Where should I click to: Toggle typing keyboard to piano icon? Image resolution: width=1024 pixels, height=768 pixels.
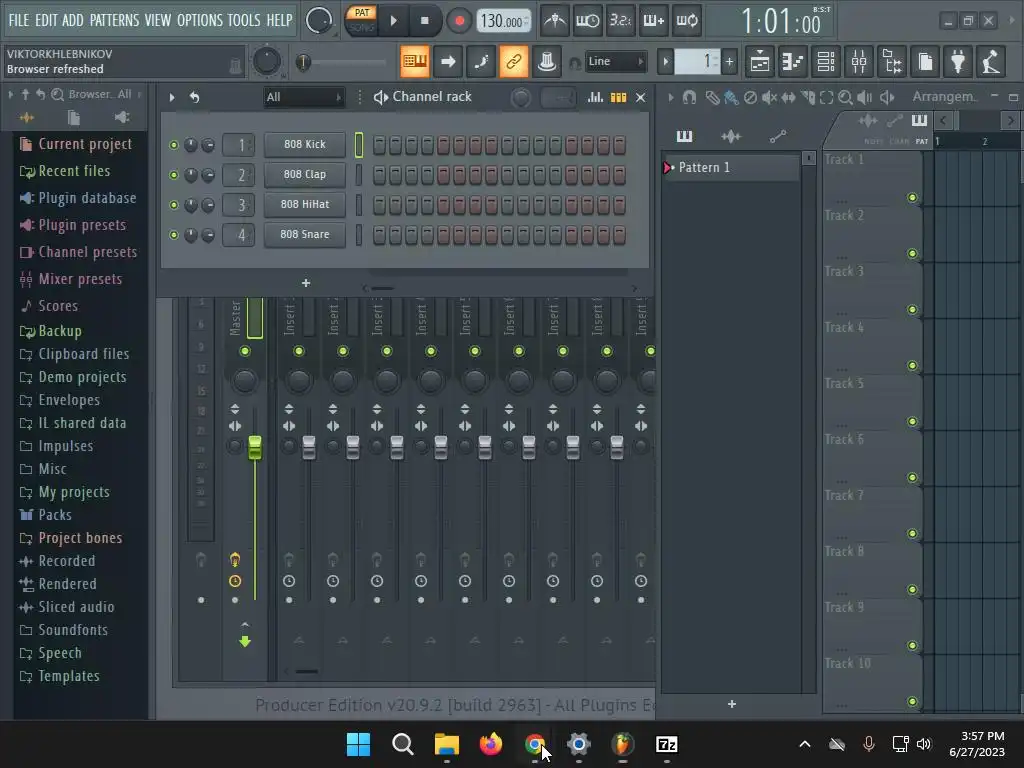click(x=415, y=62)
